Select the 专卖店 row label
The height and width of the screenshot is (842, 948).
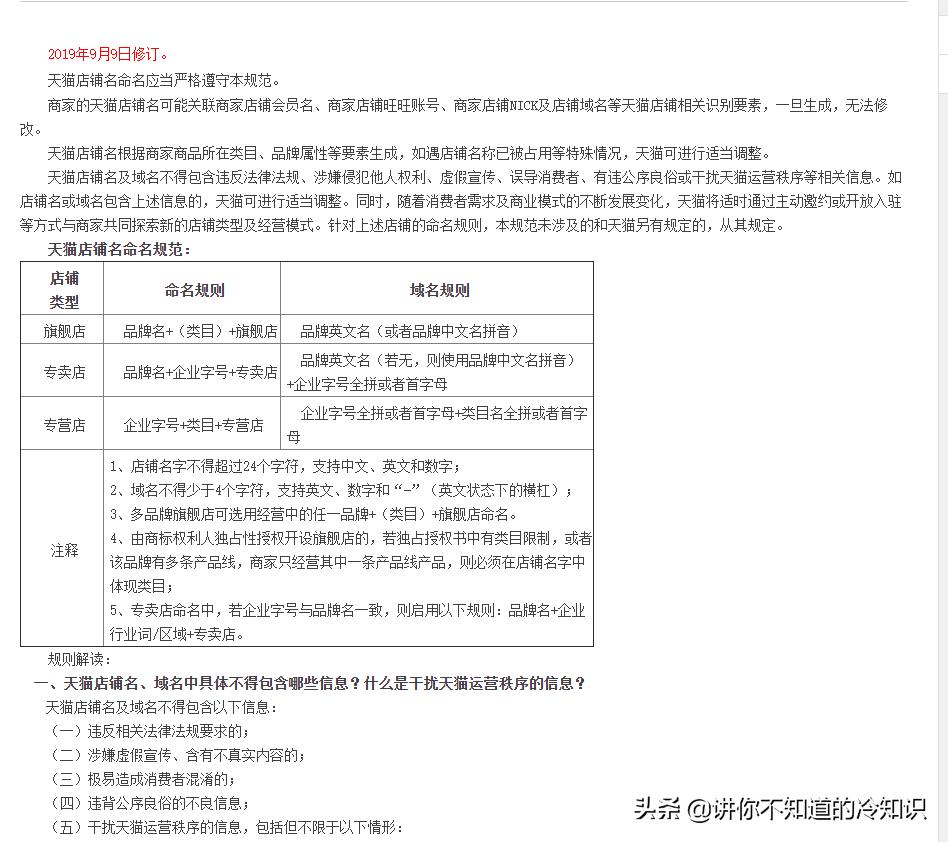(61, 370)
